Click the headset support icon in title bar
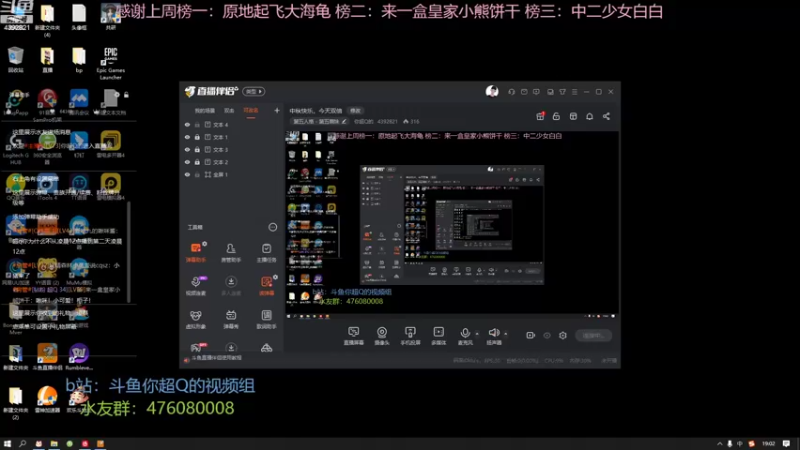This screenshot has width=800, height=450. (511, 92)
